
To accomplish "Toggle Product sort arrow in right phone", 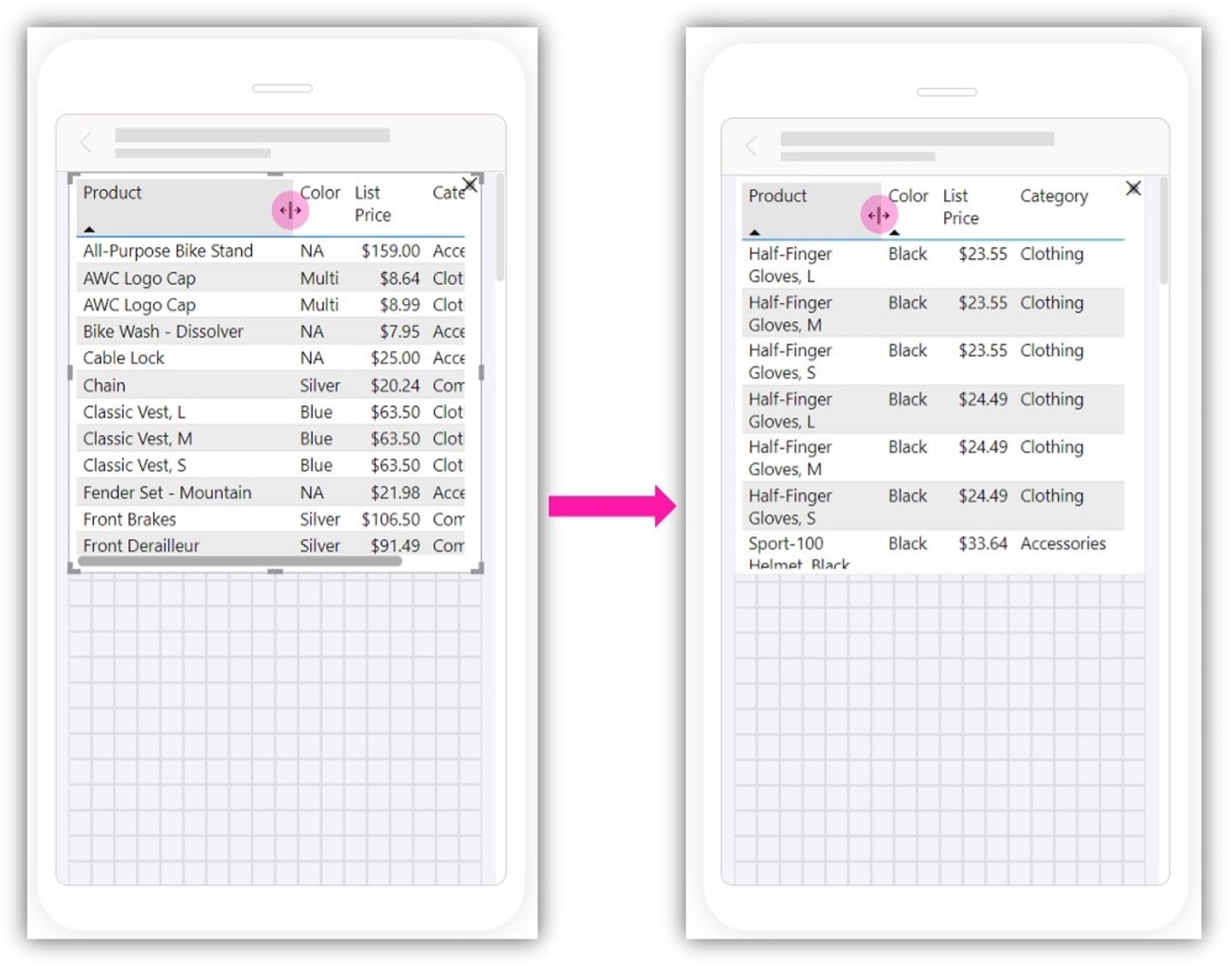I will (754, 232).
